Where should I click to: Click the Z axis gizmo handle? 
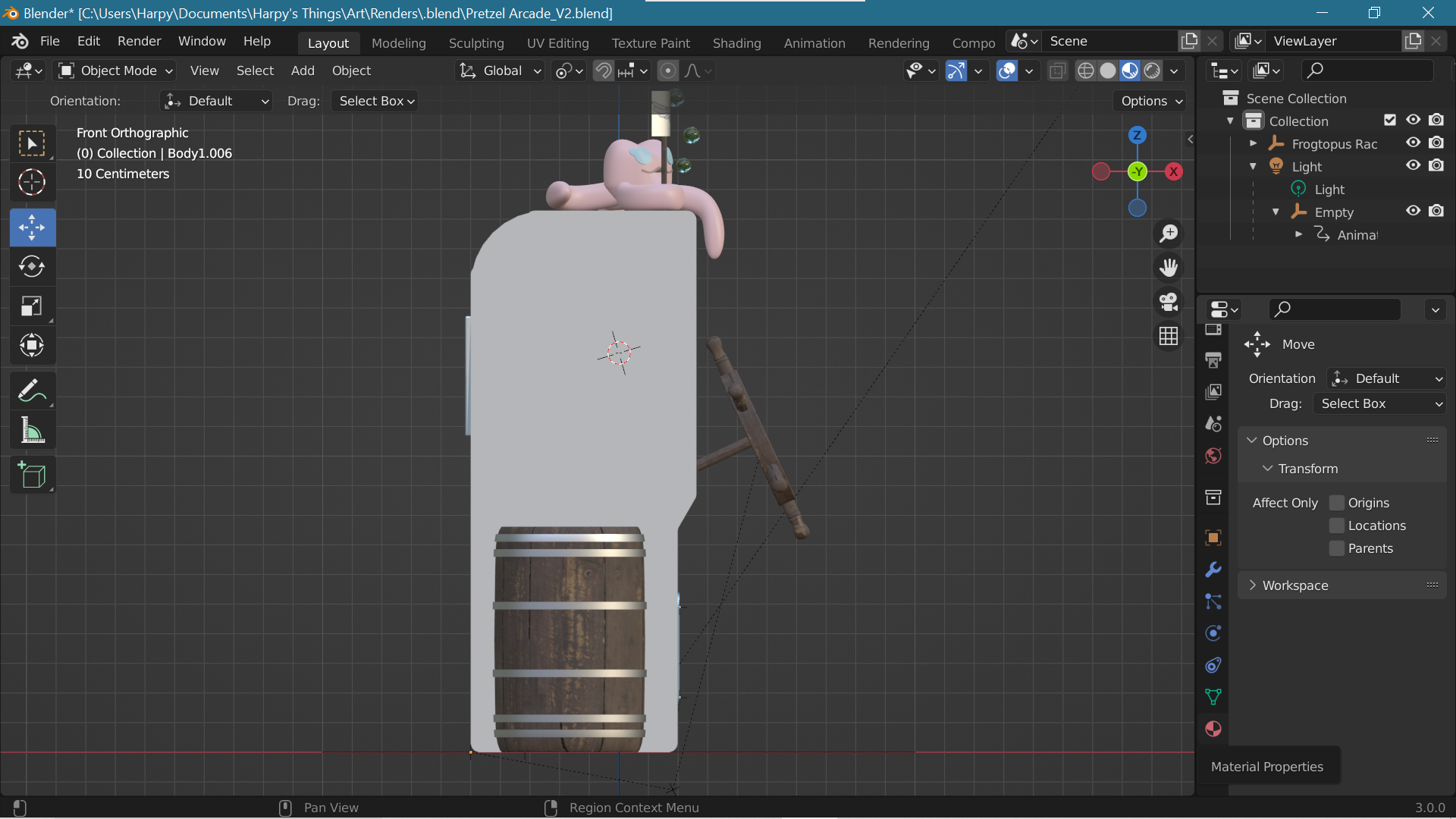click(1137, 136)
